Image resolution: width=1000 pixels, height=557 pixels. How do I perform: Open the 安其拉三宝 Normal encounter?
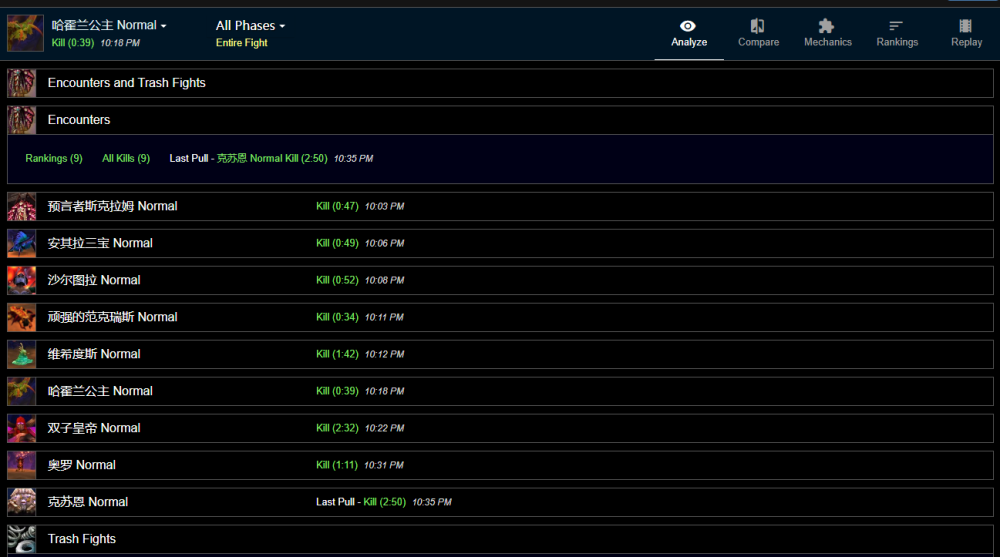point(100,243)
